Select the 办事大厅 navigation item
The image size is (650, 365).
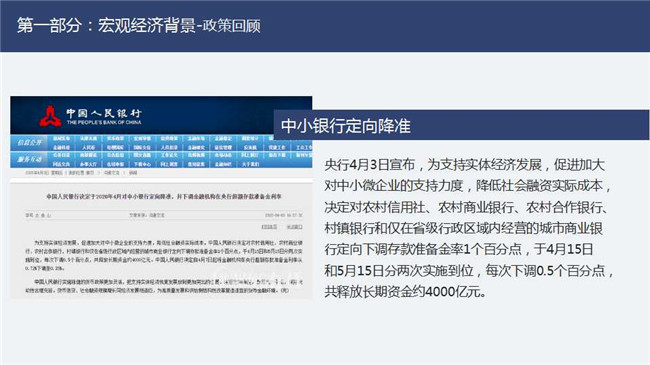88,164
